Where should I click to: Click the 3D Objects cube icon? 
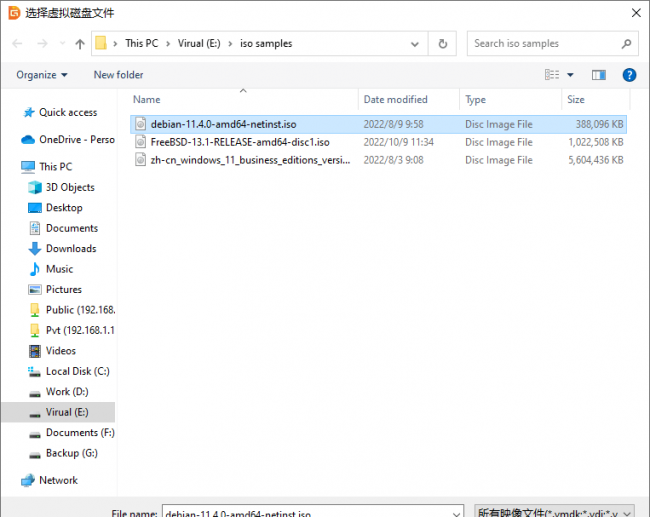point(35,187)
